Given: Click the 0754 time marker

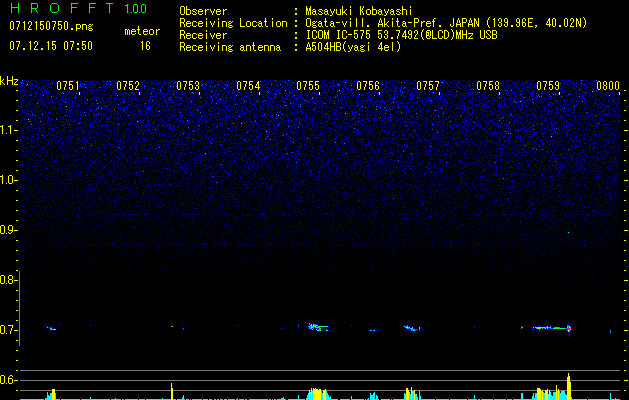Looking at the screenshot, I should (x=248, y=86).
